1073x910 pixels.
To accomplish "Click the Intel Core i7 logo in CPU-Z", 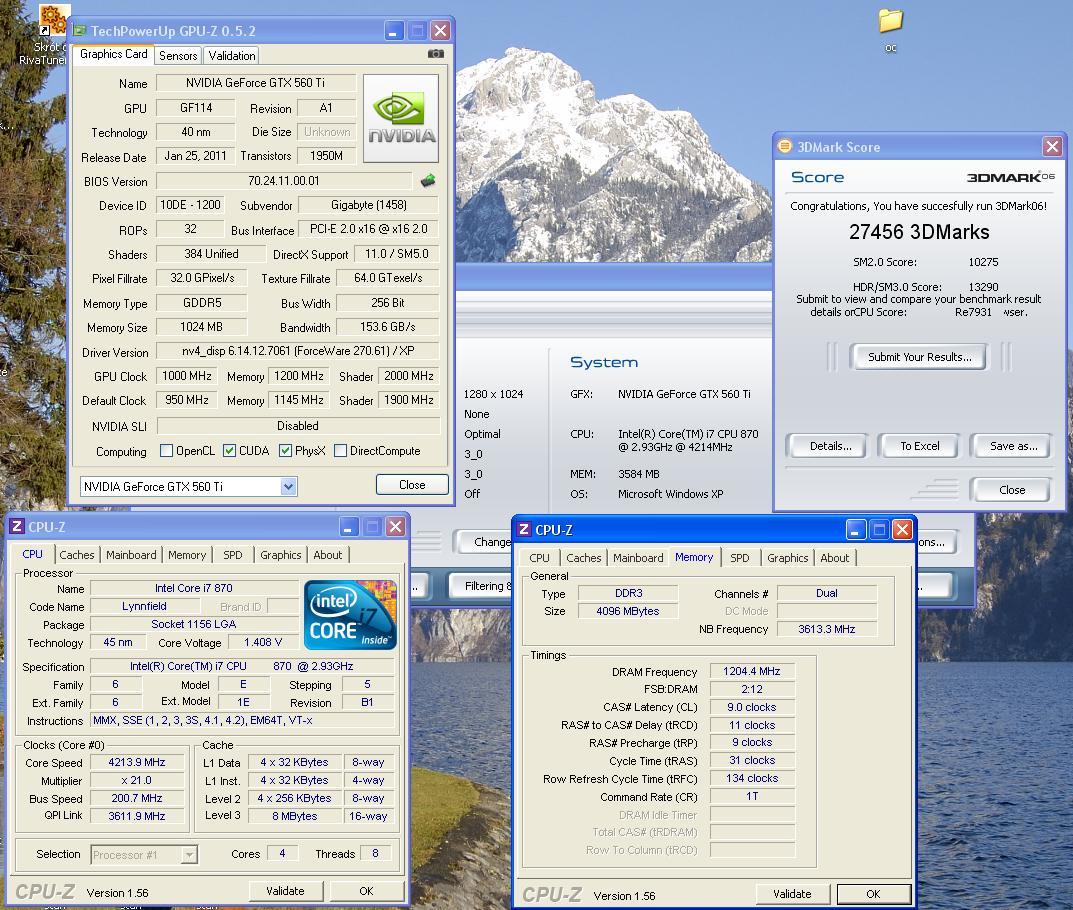I will tap(350, 614).
